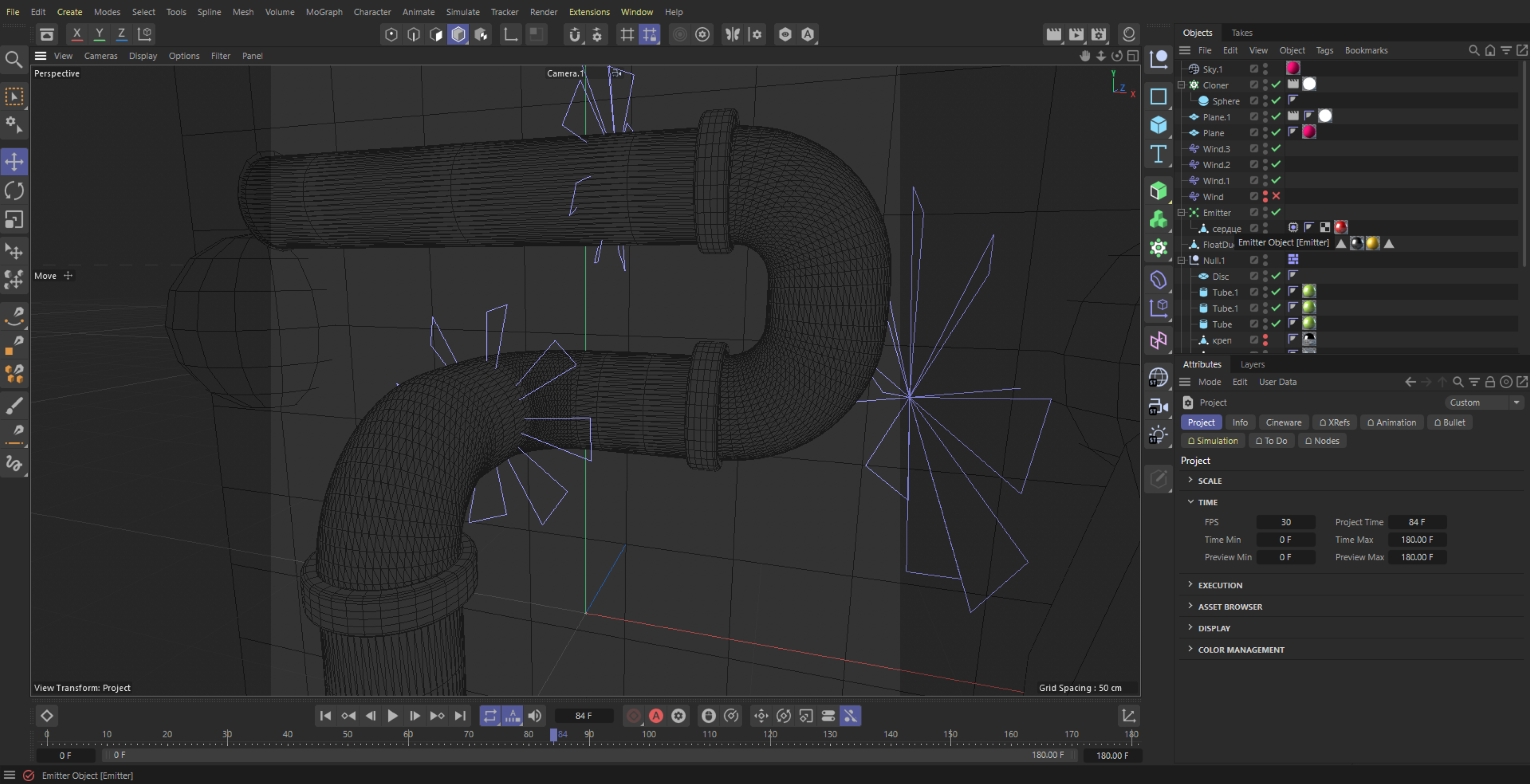Disable Wind.3 object green checkmark

pyautogui.click(x=1276, y=148)
